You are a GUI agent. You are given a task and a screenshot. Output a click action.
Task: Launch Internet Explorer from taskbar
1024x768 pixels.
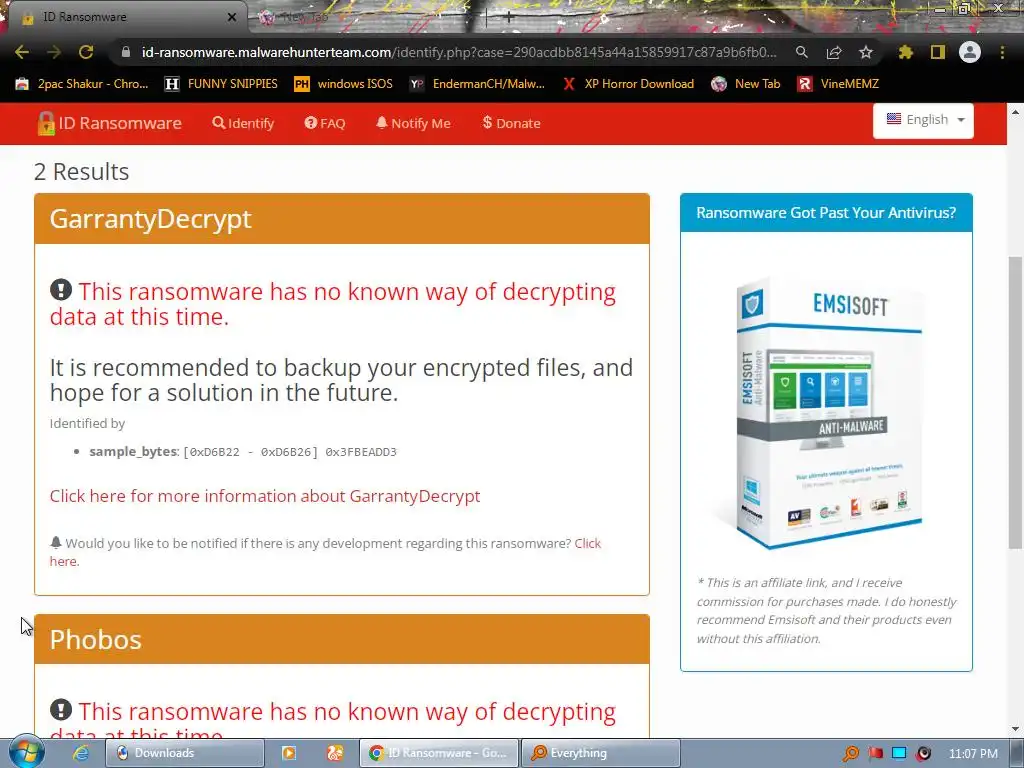pyautogui.click(x=80, y=753)
